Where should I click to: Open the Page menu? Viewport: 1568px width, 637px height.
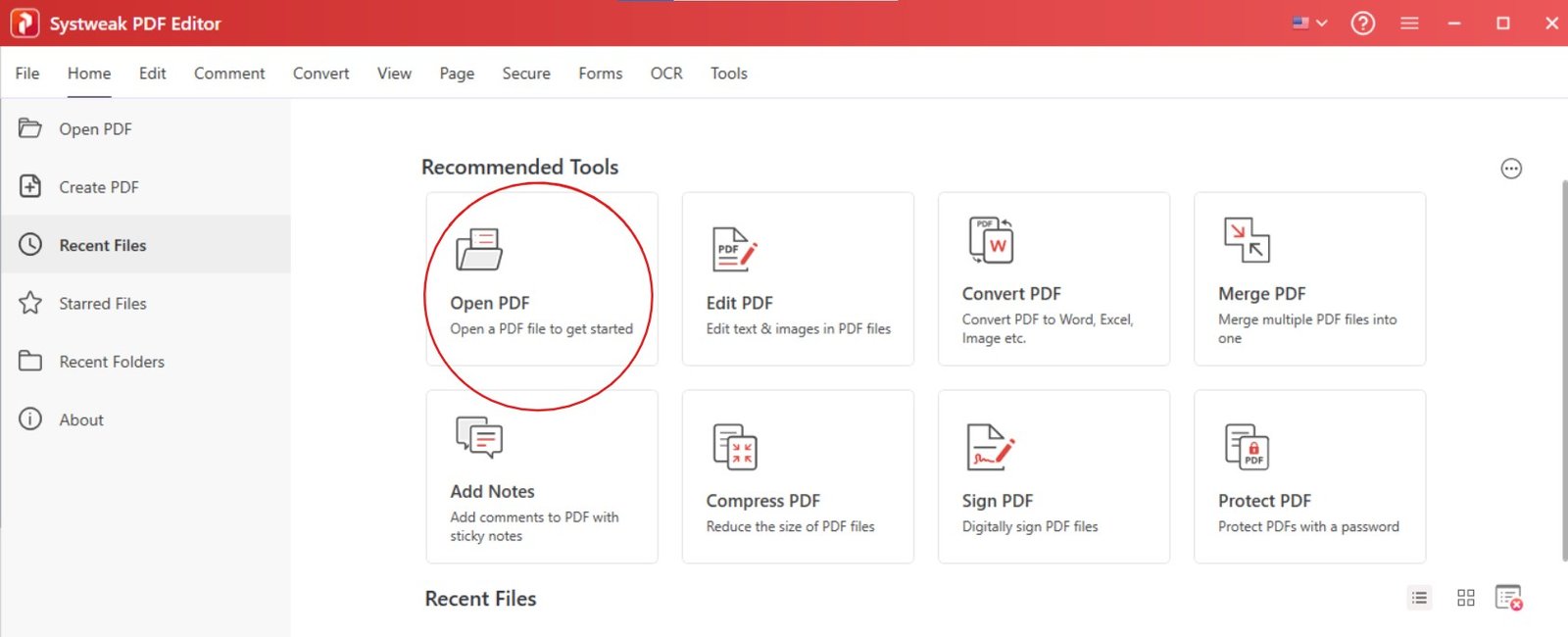pos(457,73)
